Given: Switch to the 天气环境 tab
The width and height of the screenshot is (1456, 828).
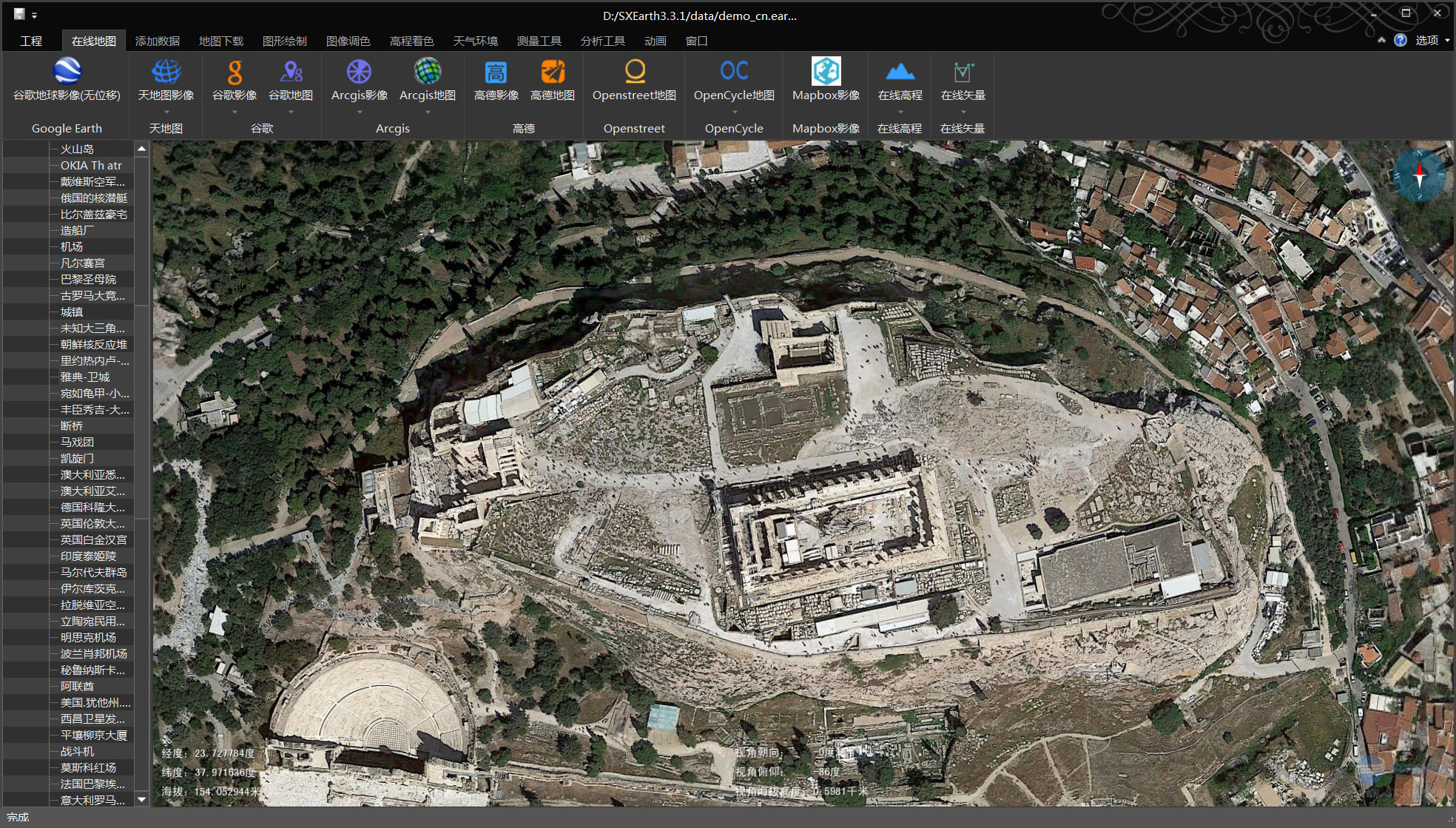Looking at the screenshot, I should (476, 41).
